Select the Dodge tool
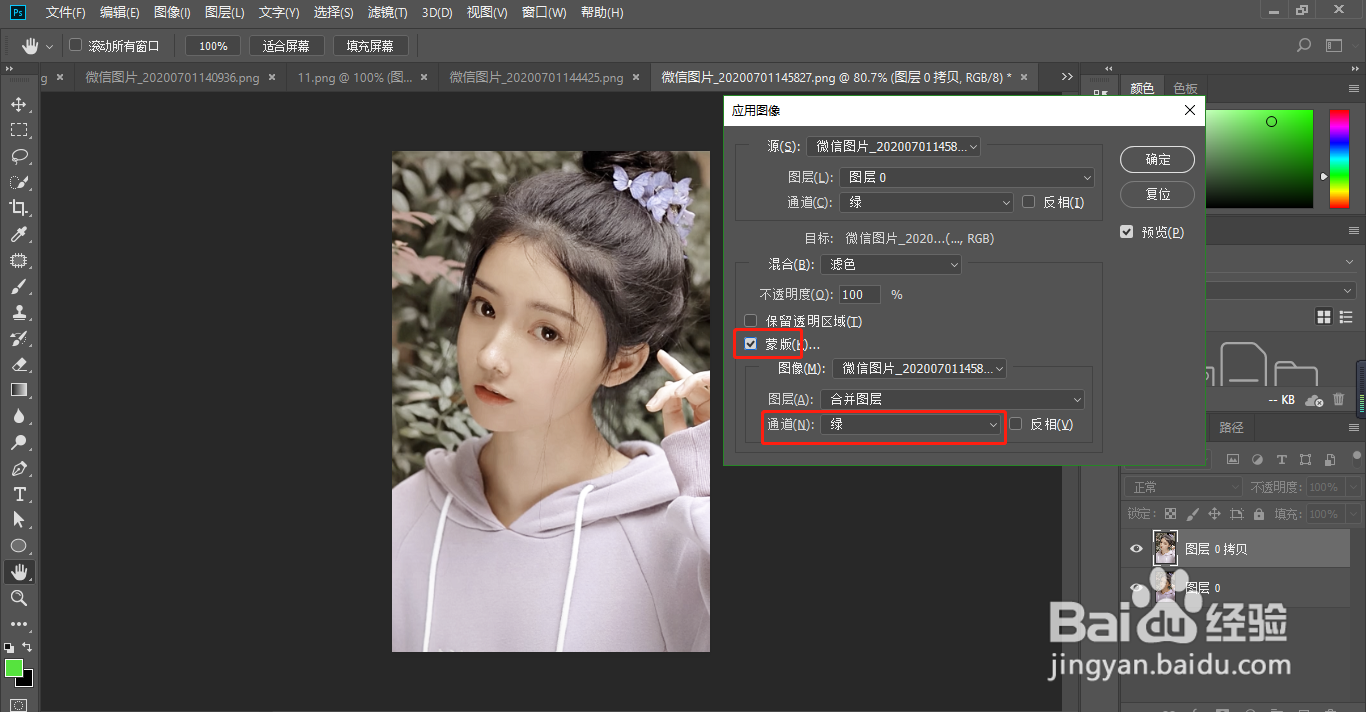 [18, 442]
